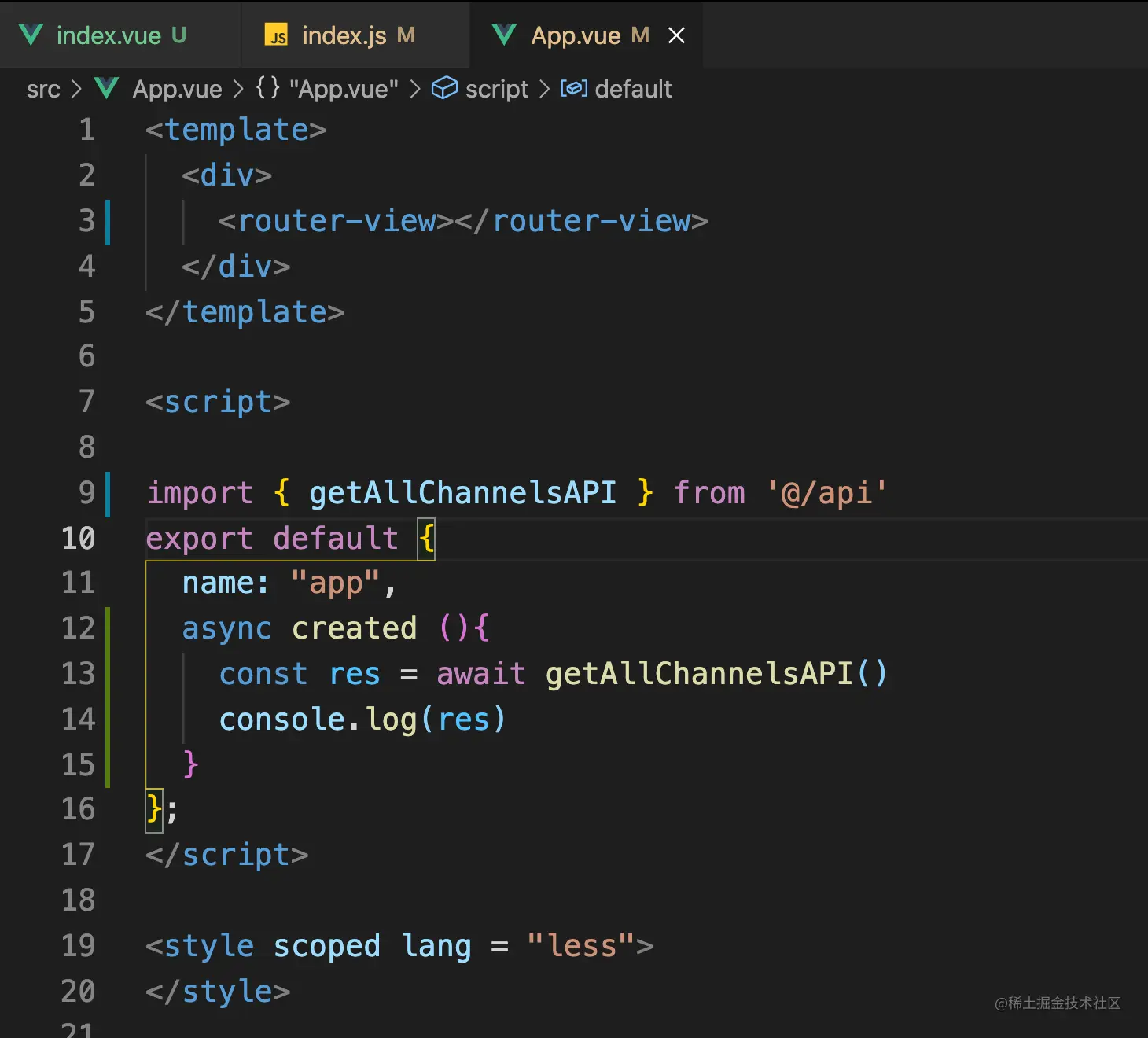This screenshot has height=1038, width=1148.
Task: Click the JS file icon on index.js tab
Action: click(x=276, y=35)
